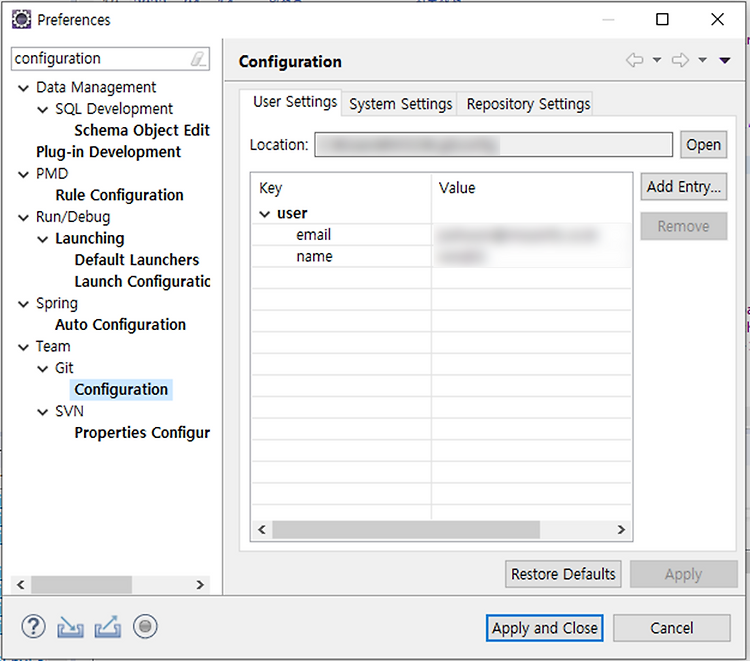The height and width of the screenshot is (661, 750).
Task: Select Default Launchers item
Action: 137,260
